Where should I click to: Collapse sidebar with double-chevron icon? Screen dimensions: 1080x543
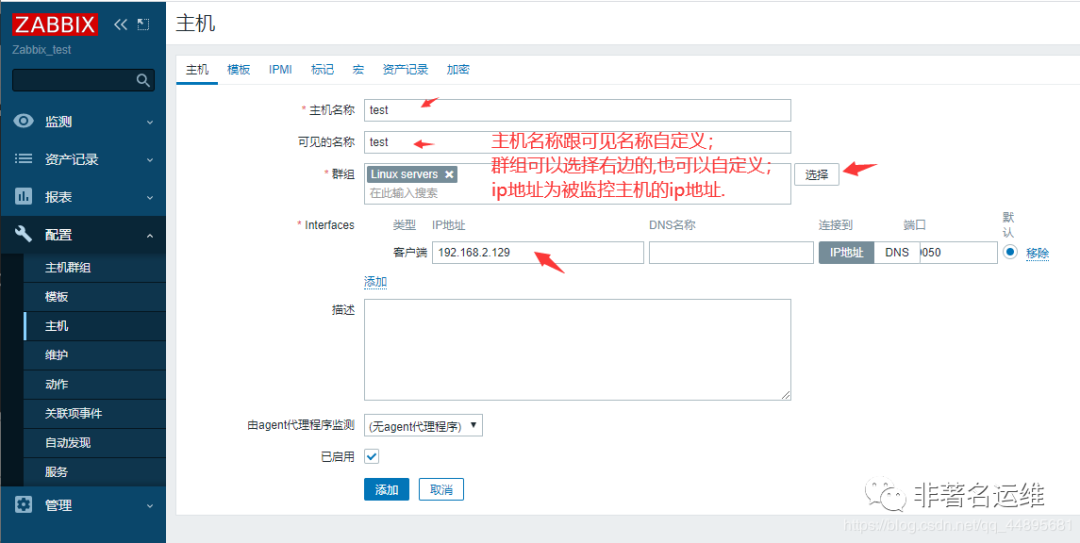[121, 25]
